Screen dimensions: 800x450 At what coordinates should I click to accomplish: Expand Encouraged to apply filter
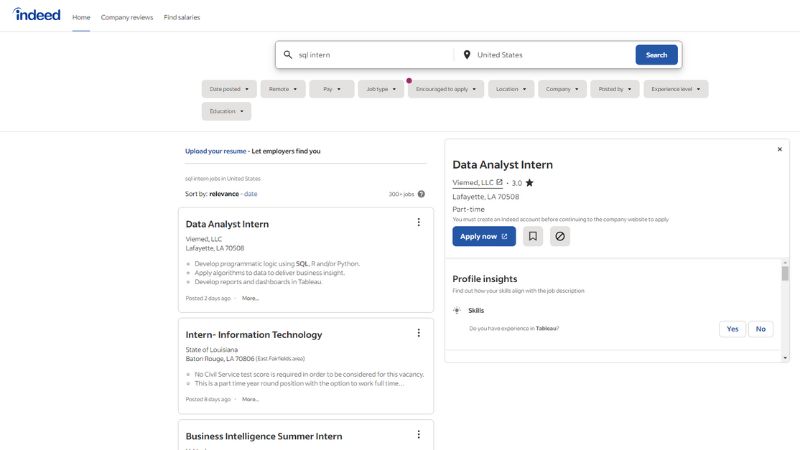coord(446,89)
